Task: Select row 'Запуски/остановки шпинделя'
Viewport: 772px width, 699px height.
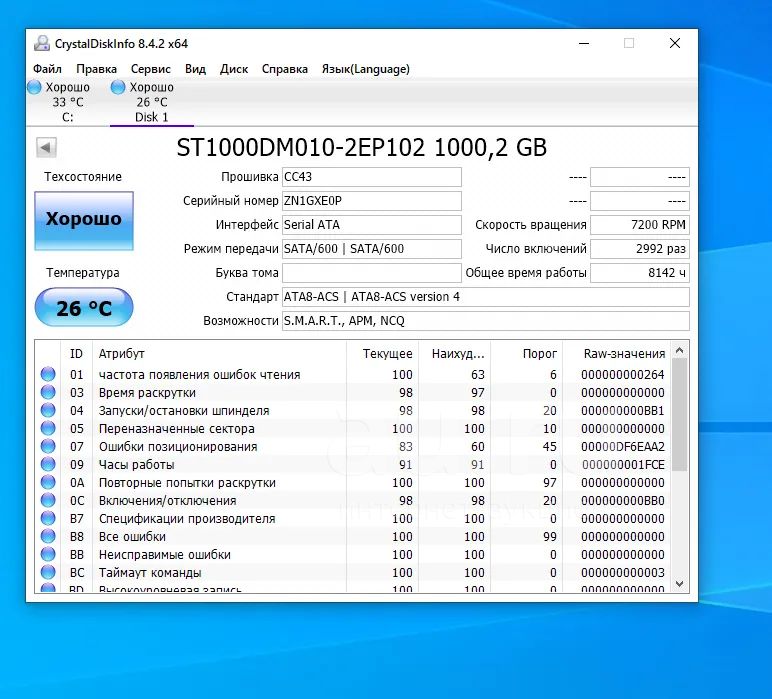Action: pyautogui.click(x=353, y=411)
